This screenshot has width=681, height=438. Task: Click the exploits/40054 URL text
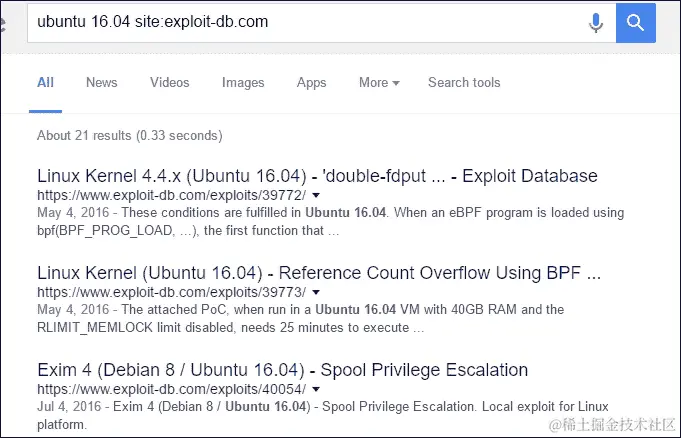[172, 389]
